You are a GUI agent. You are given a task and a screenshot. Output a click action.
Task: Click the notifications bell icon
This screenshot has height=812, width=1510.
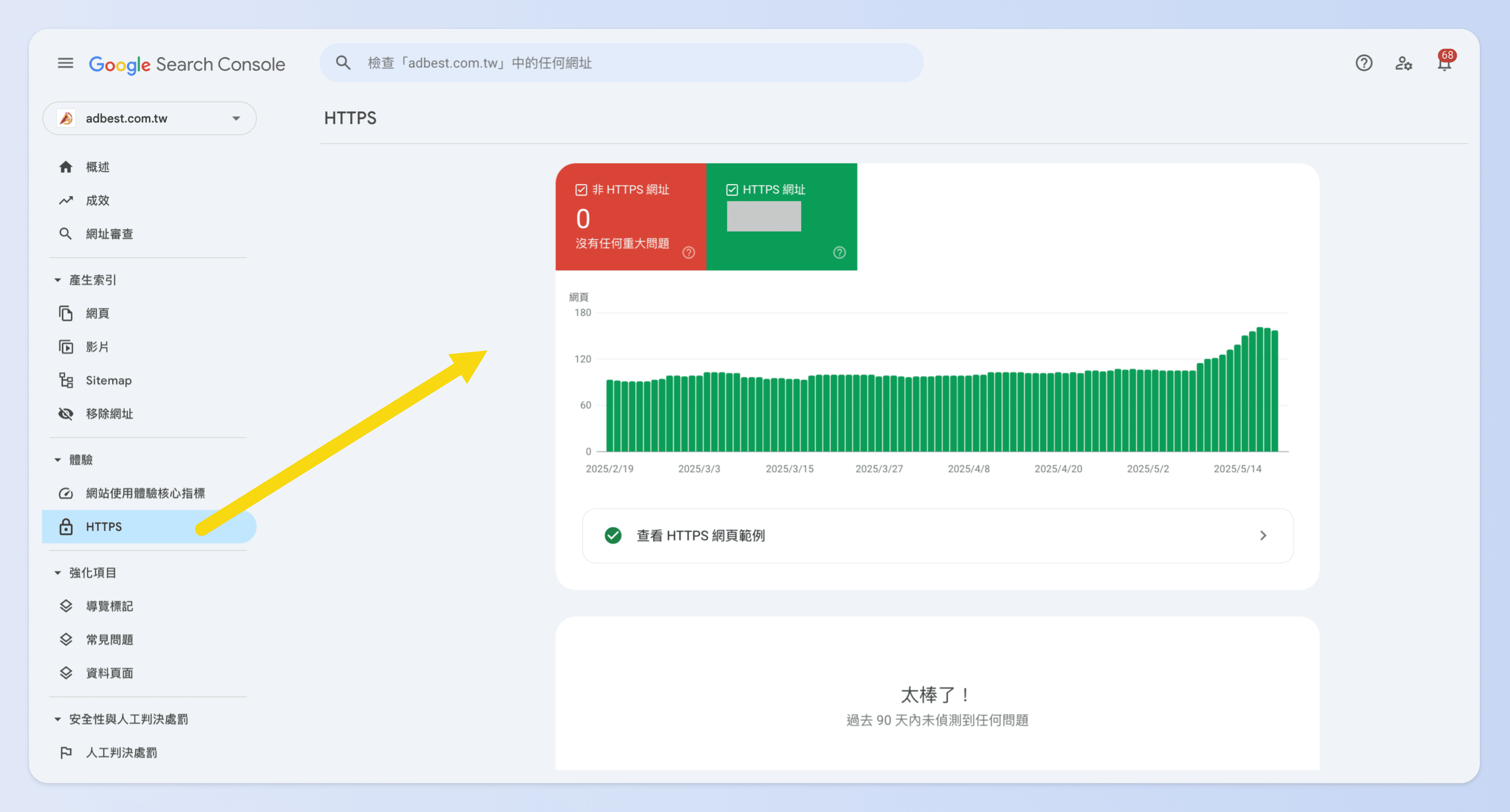click(x=1444, y=63)
